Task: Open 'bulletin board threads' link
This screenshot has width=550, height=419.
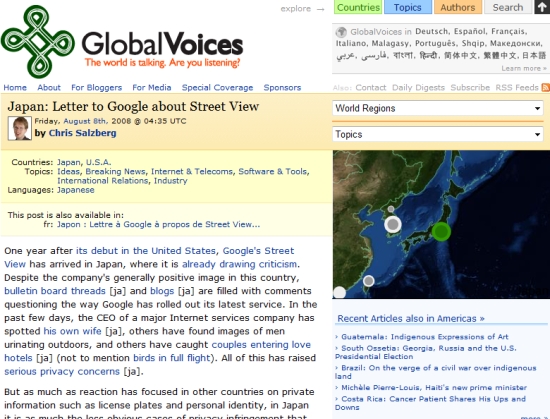Action: click(x=55, y=291)
